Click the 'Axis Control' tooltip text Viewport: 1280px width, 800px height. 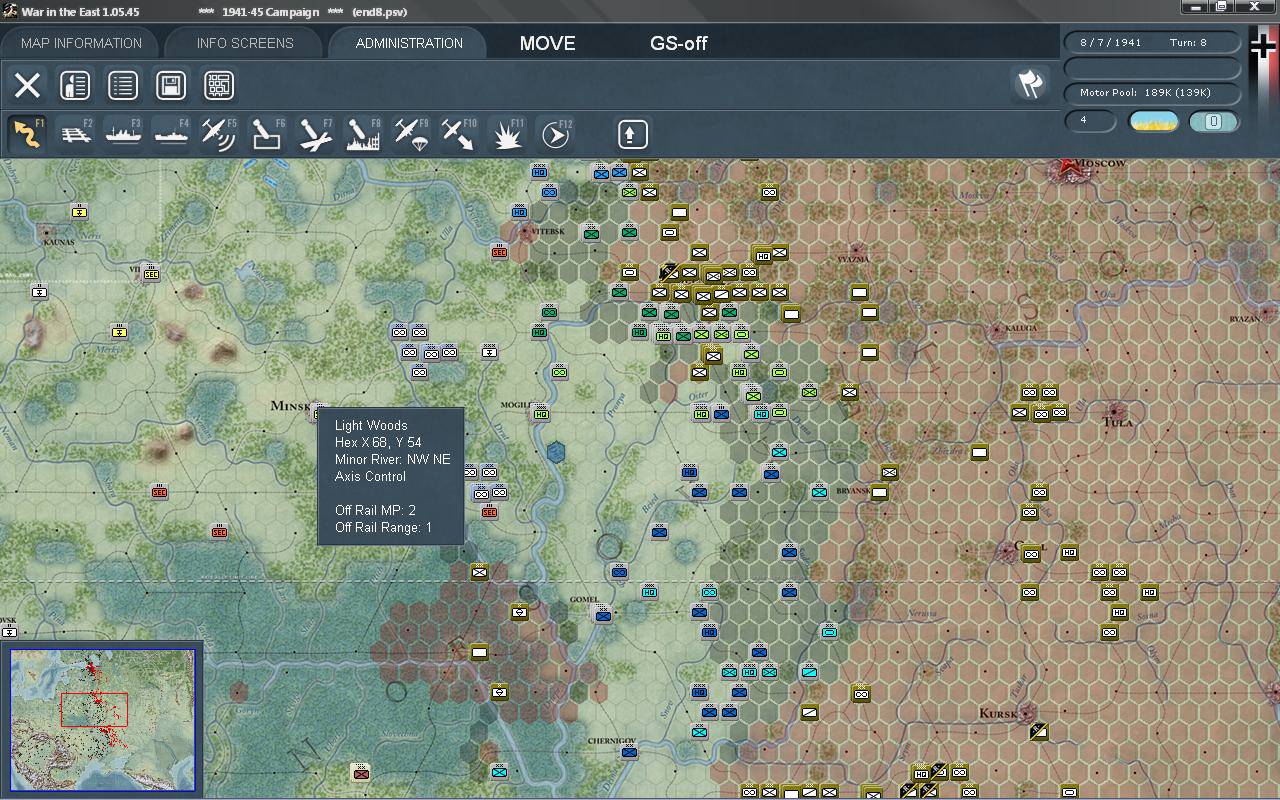pos(371,477)
